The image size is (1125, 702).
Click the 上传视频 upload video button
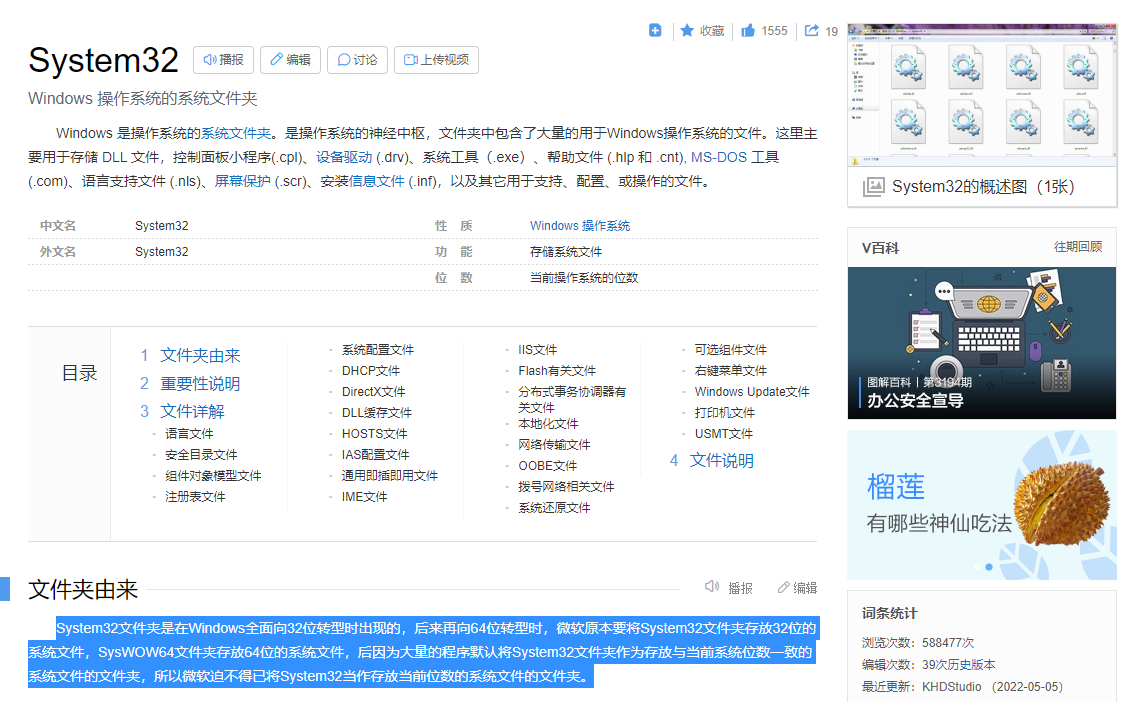point(436,60)
